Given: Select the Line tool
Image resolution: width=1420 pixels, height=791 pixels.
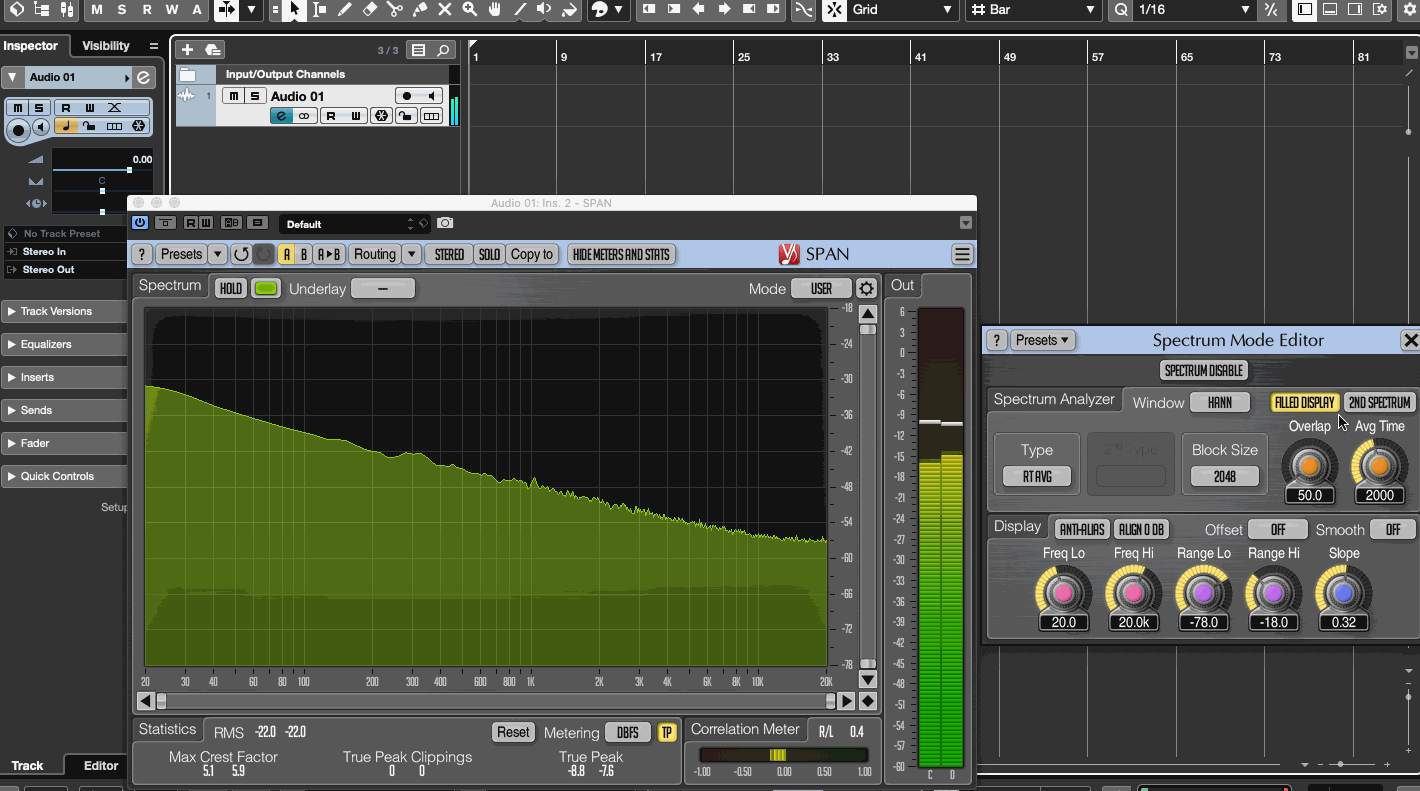Looking at the screenshot, I should click(519, 10).
